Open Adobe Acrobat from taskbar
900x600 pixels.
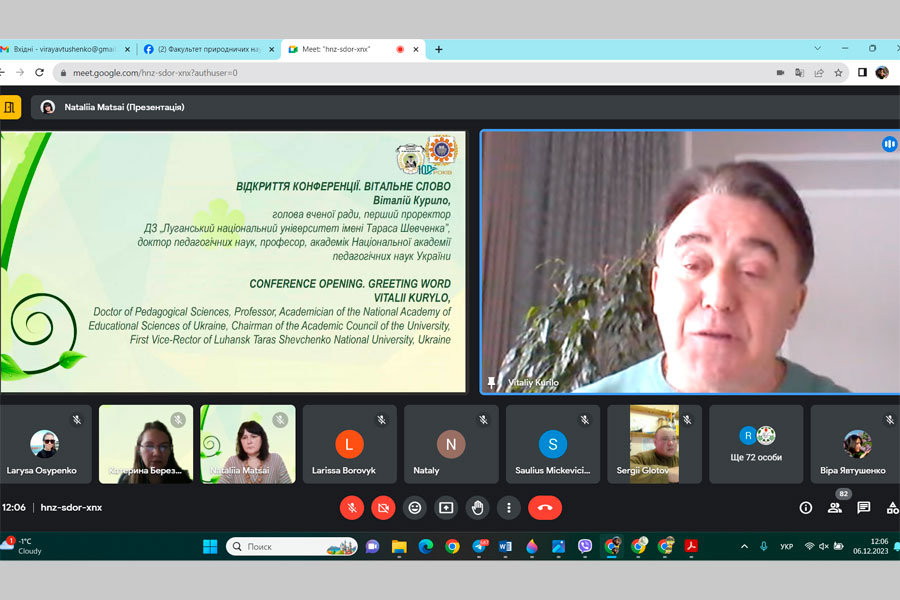coord(691,547)
